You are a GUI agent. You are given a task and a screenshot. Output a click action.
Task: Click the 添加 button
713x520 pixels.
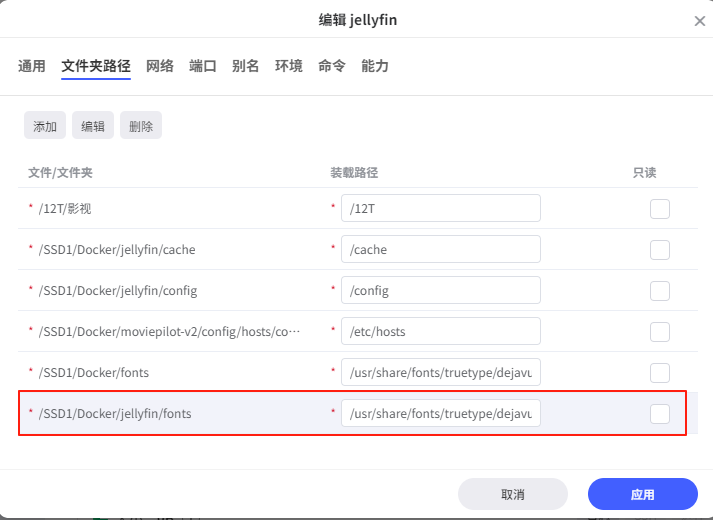45,125
